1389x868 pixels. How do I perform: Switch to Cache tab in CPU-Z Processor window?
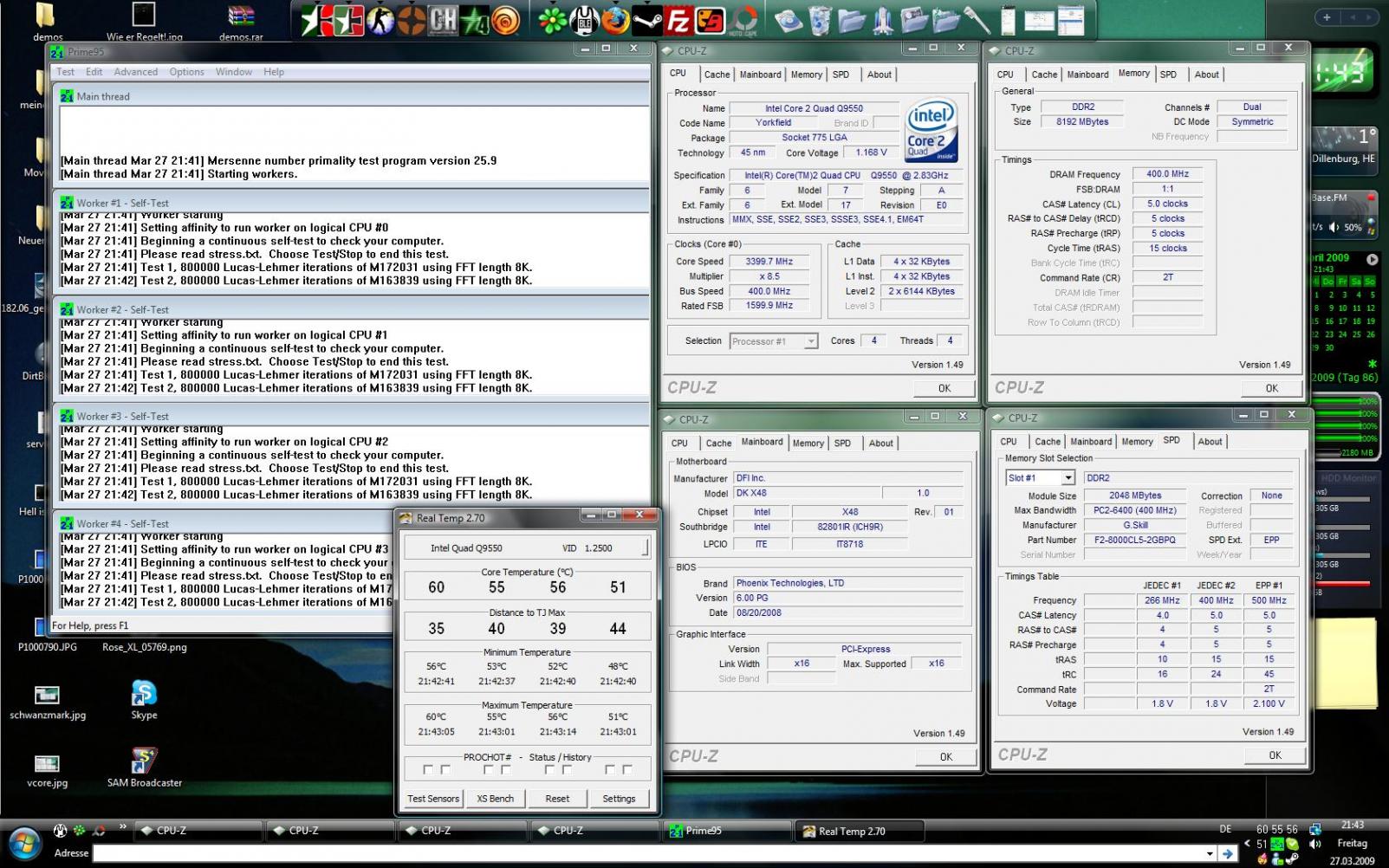tap(717, 74)
